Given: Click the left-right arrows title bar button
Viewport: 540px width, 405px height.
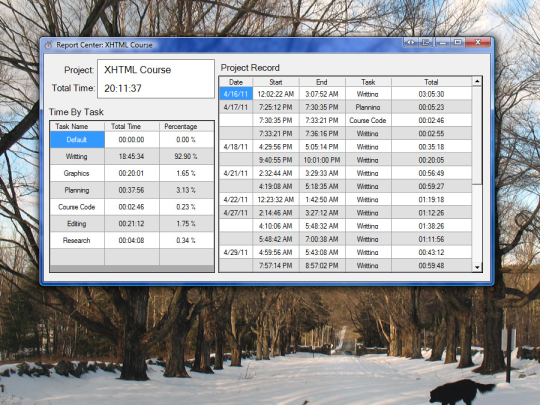Looking at the screenshot, I should tap(411, 42).
